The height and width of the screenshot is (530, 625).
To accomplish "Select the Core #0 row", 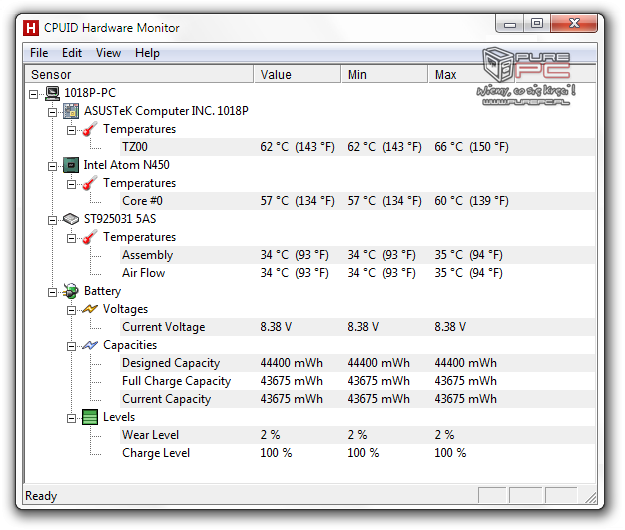I will point(358,201).
